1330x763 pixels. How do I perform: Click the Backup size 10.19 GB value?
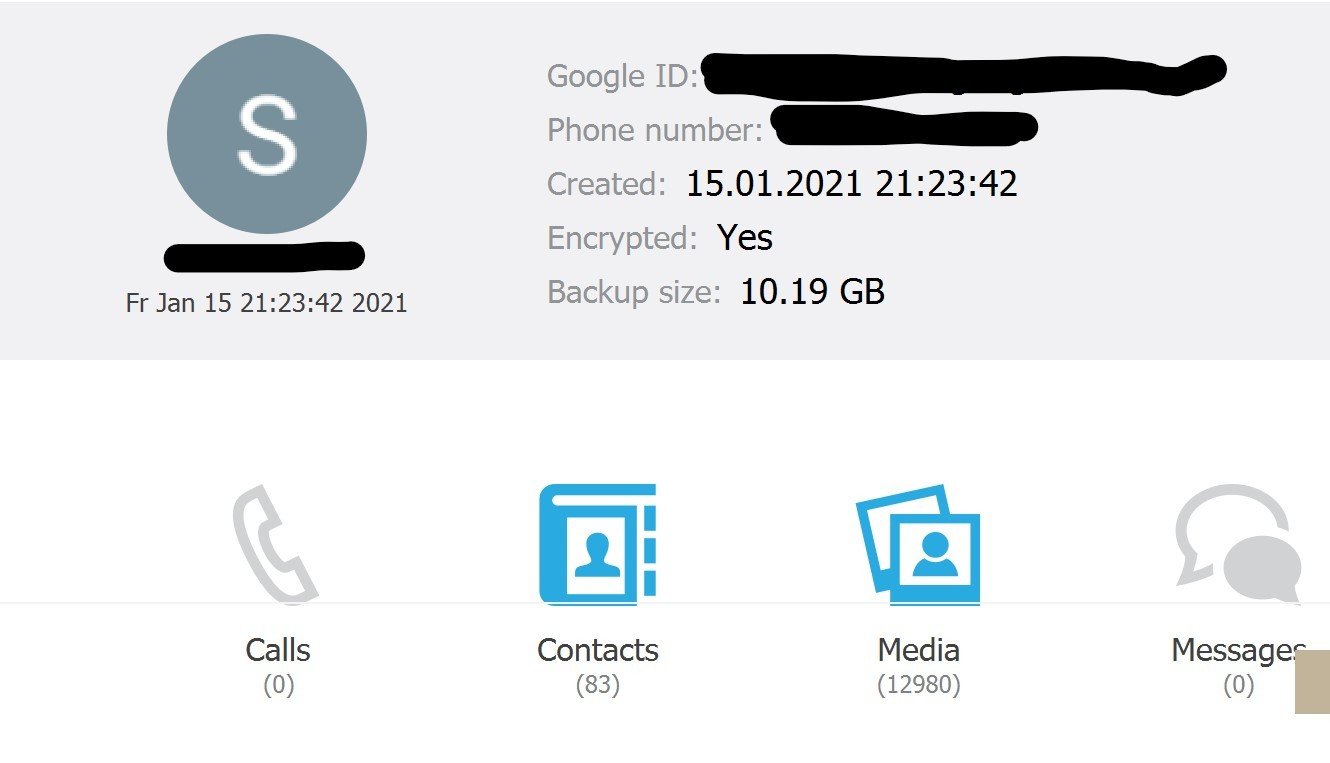click(x=812, y=292)
